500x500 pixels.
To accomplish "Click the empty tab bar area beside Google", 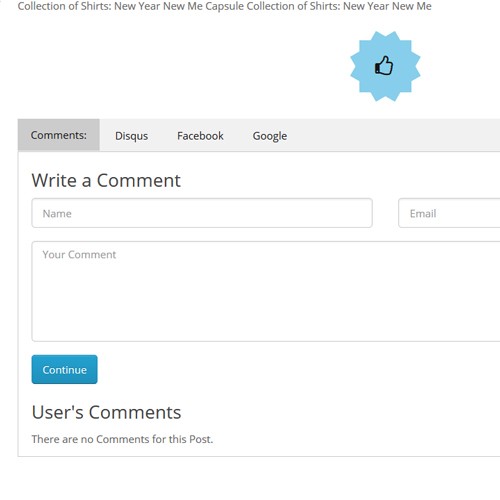I will (x=397, y=135).
